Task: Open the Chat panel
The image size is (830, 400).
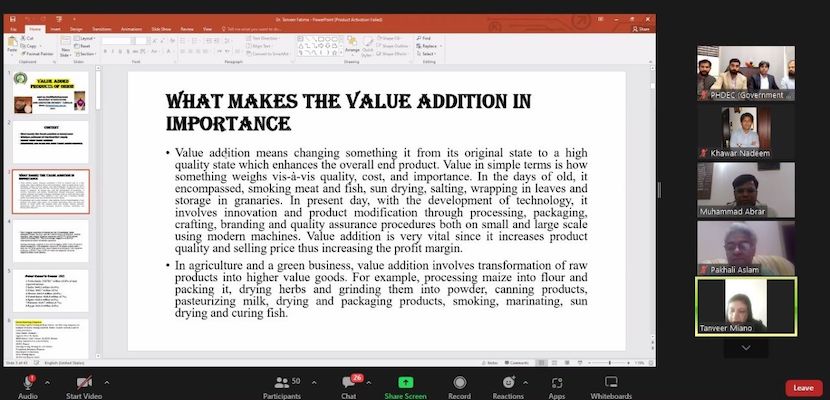Action: point(349,382)
